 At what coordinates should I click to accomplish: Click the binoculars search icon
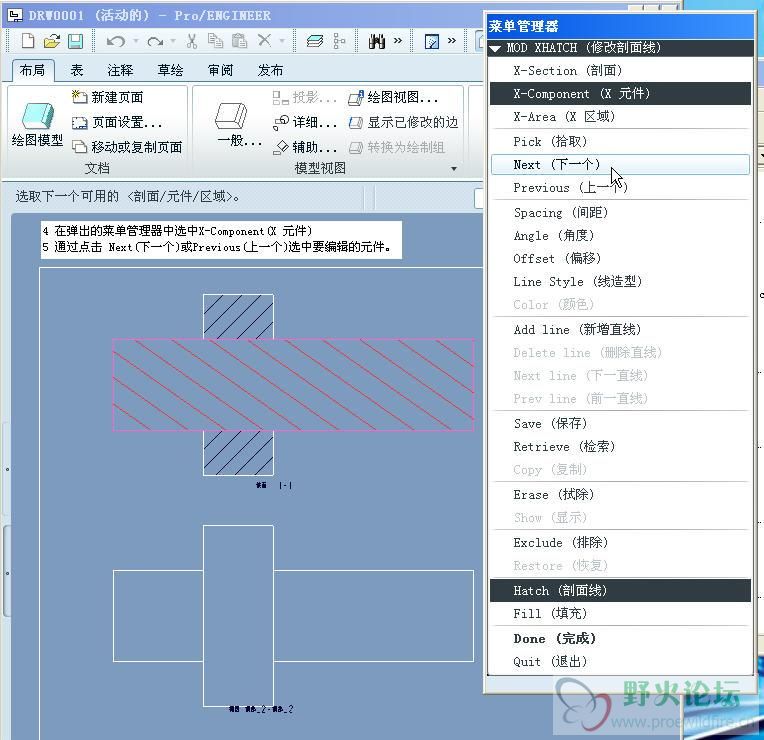pos(377,41)
